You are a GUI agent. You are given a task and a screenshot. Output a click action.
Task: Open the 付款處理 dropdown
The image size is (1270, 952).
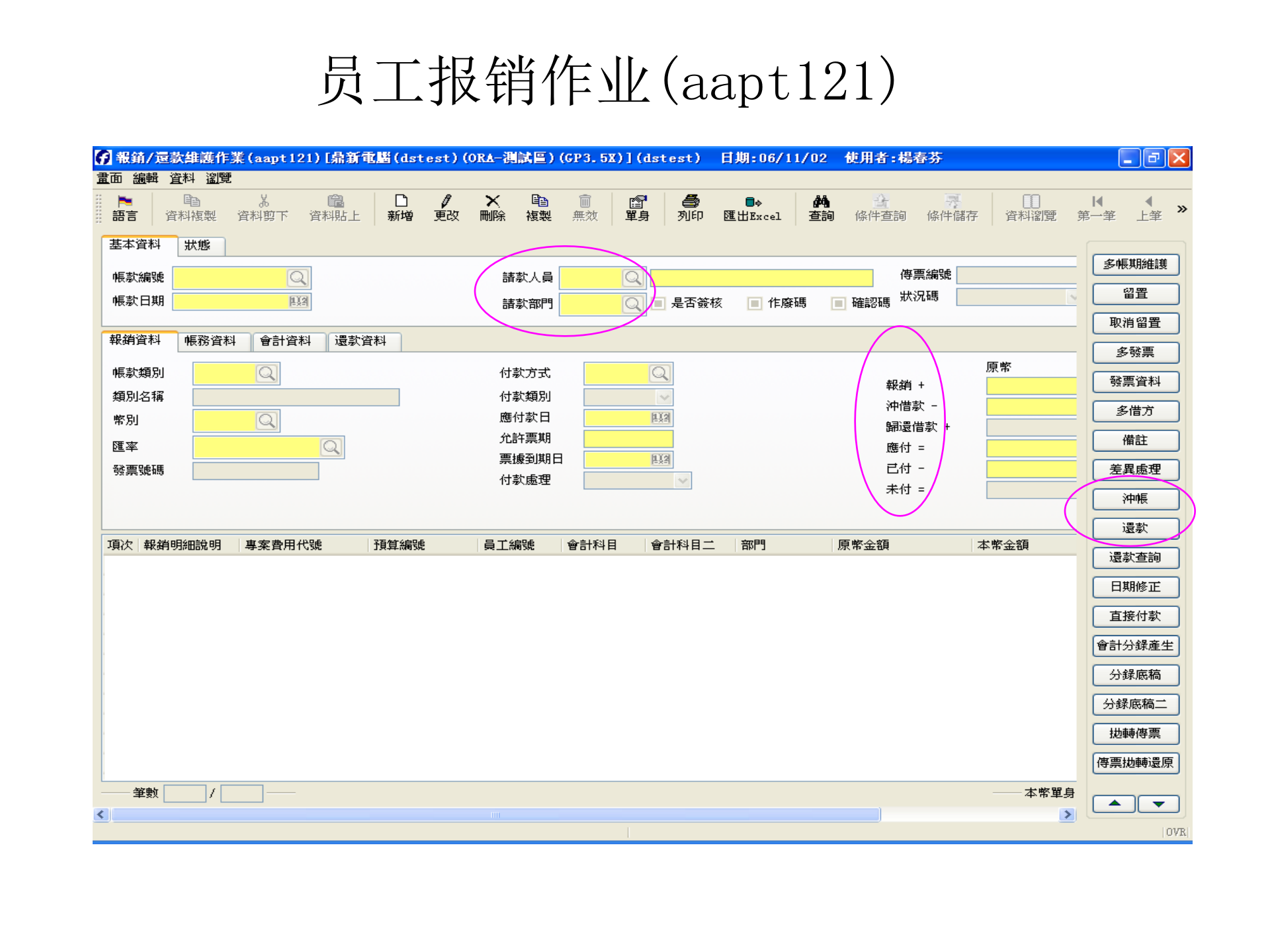(683, 481)
